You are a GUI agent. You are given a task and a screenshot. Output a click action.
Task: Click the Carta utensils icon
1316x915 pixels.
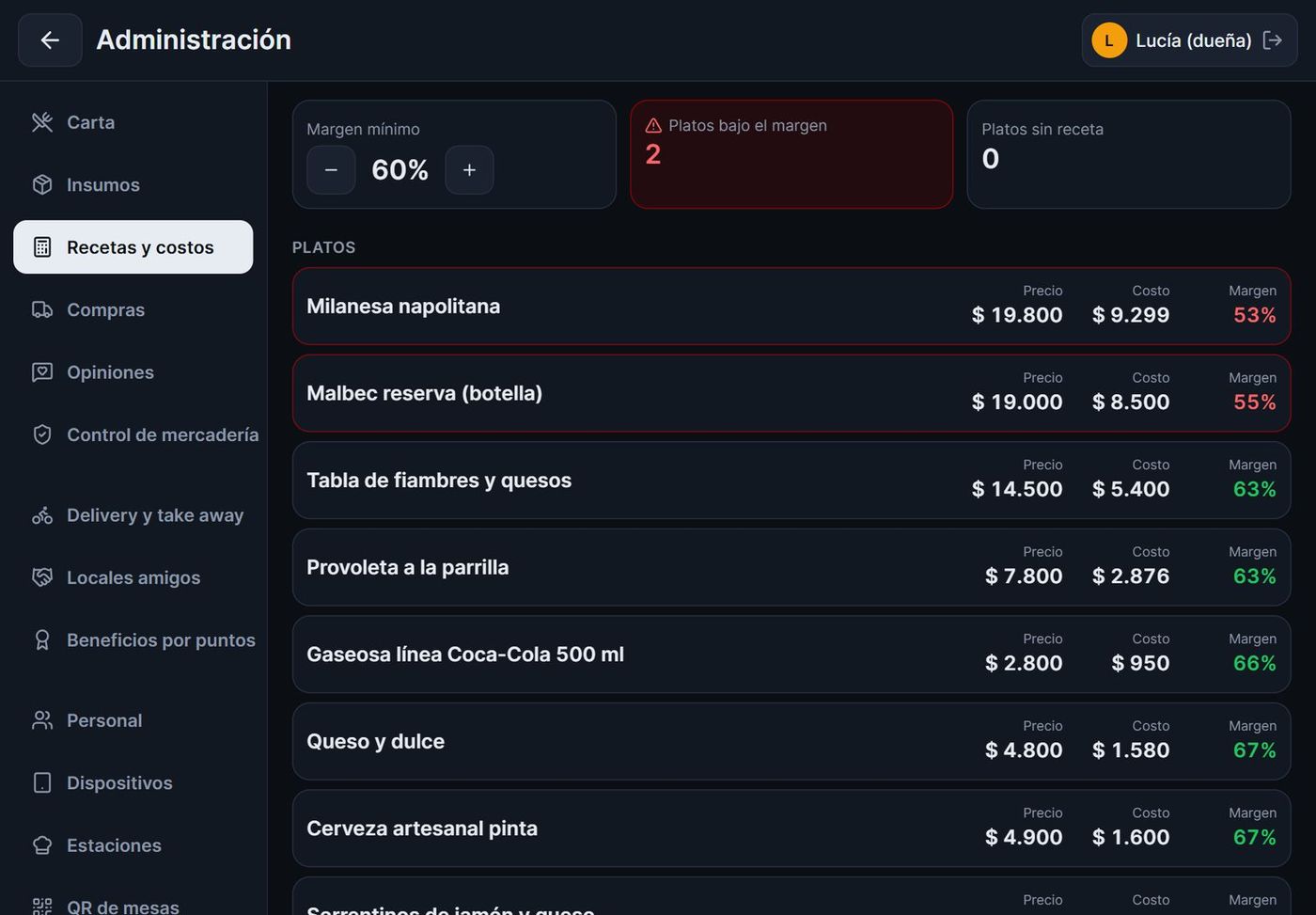[42, 122]
